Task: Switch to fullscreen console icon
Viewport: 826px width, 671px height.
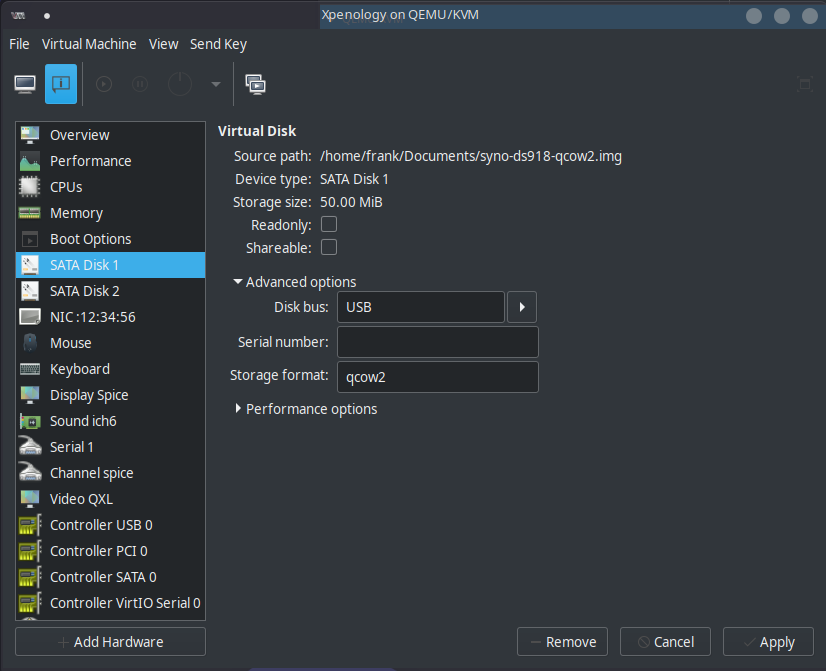Action: [x=805, y=84]
